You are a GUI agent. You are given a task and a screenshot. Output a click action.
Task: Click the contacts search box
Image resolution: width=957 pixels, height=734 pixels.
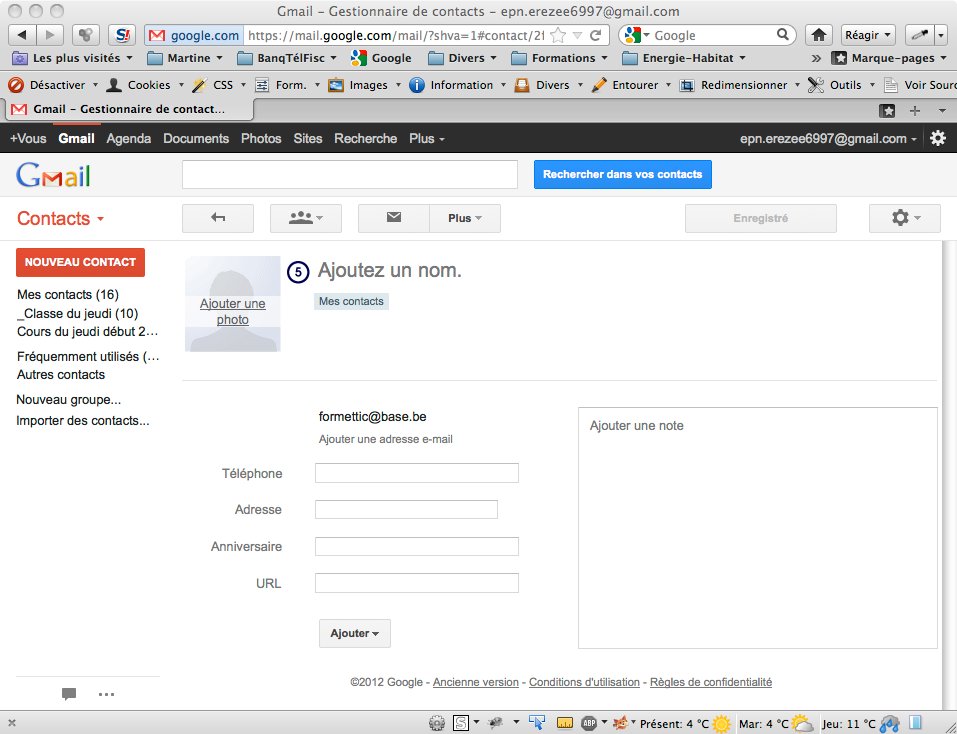[x=350, y=175]
